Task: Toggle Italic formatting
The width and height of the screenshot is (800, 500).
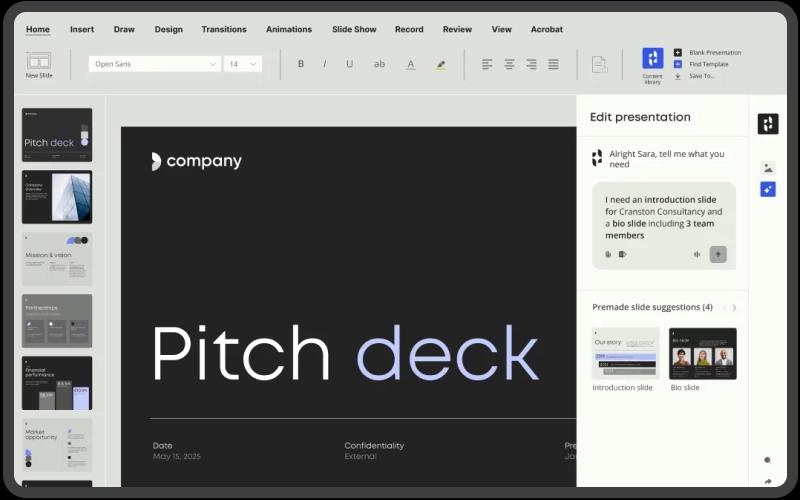Action: (x=324, y=64)
